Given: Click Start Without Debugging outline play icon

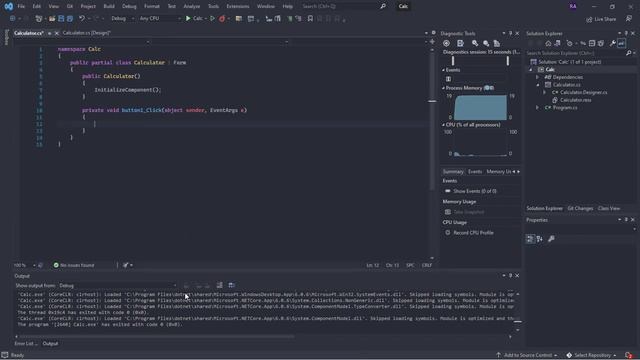Looking at the screenshot, I should point(212,18).
